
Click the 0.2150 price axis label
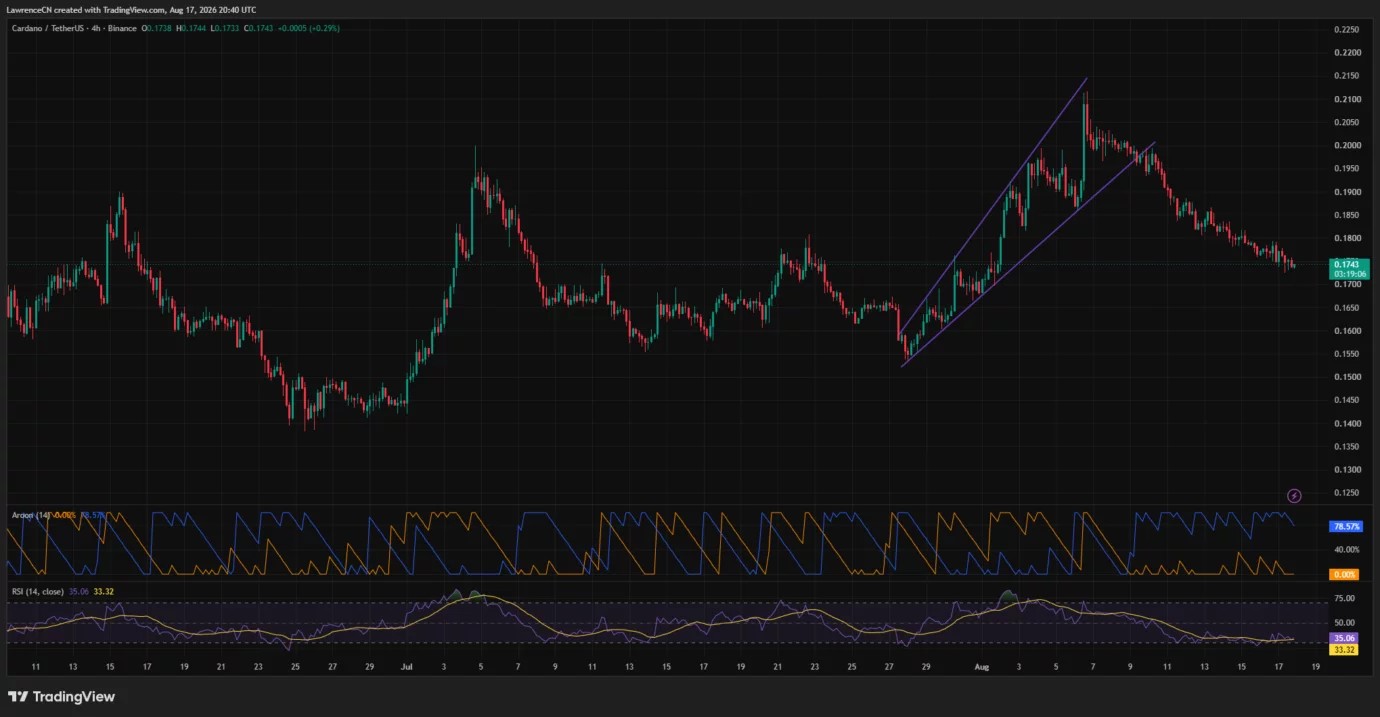coord(1346,76)
